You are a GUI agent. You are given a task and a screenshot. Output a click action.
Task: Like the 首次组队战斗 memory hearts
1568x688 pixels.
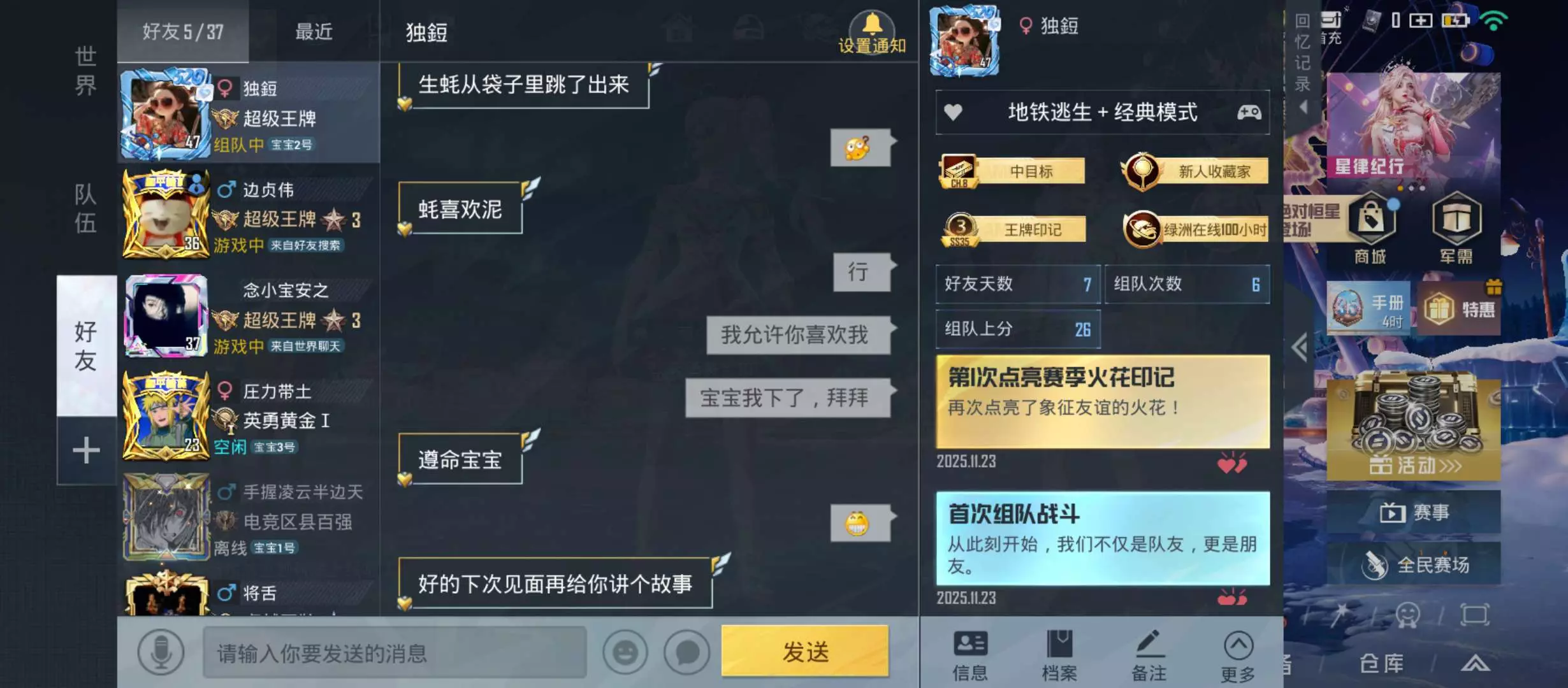(x=1231, y=598)
